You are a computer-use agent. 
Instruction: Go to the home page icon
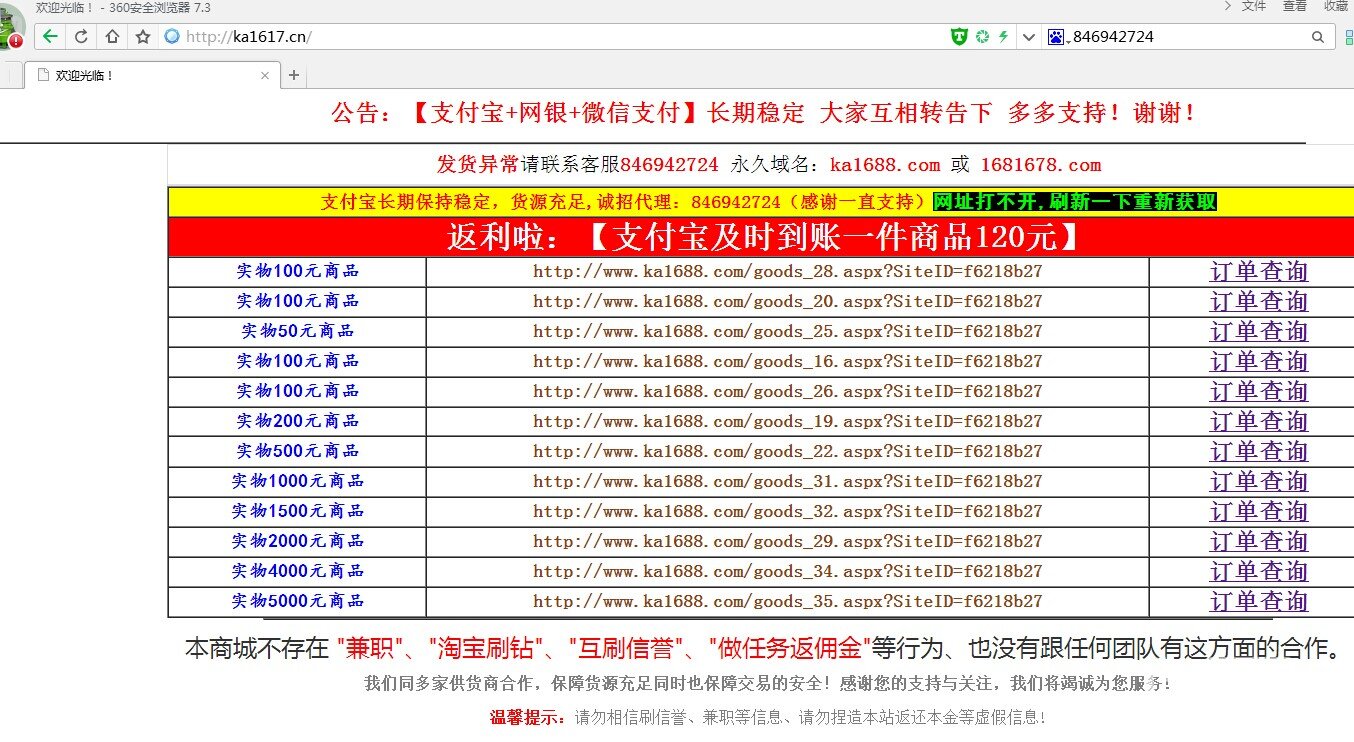coord(112,37)
